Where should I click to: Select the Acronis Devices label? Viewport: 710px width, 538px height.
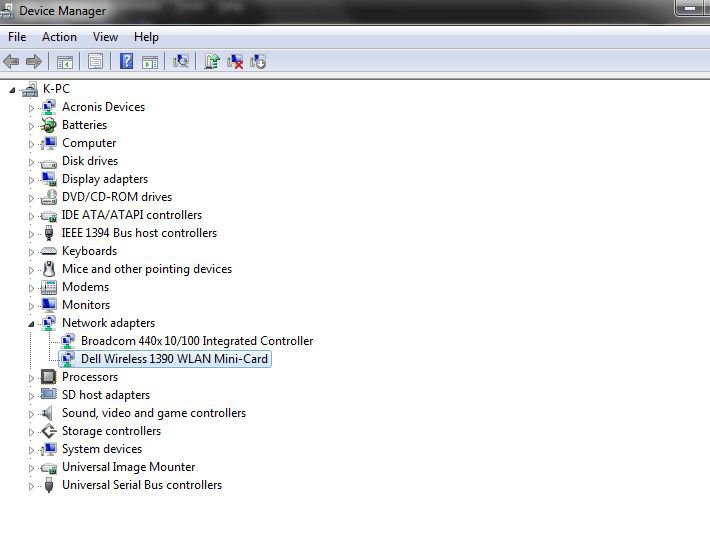click(103, 107)
